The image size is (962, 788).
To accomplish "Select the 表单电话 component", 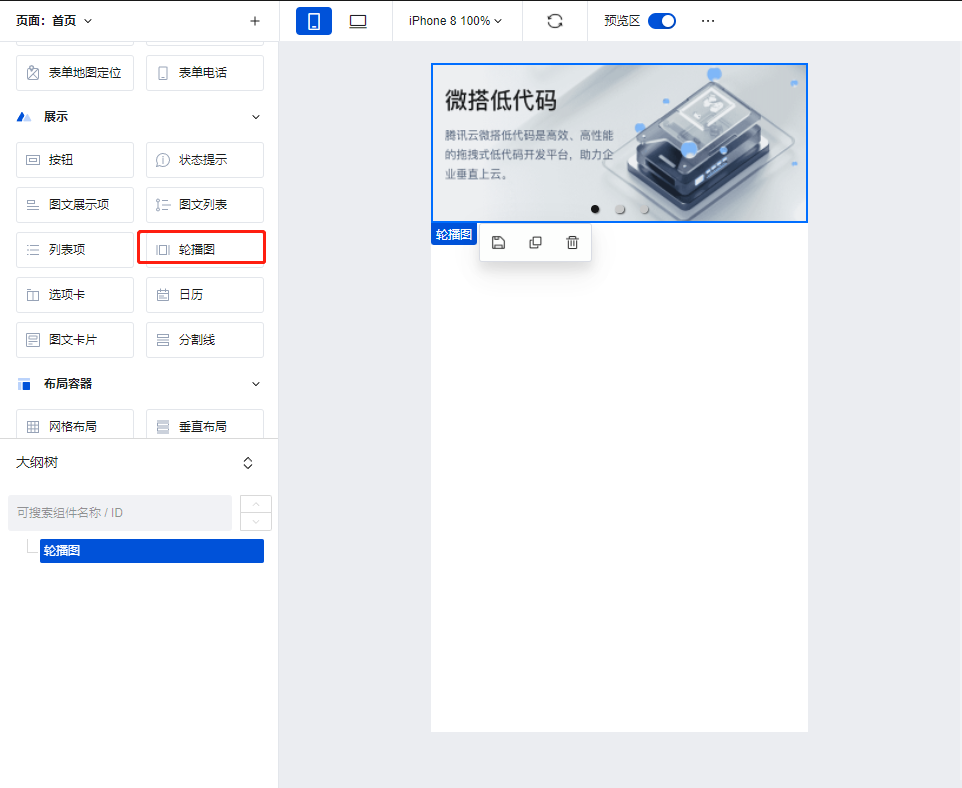I will click(x=205, y=73).
